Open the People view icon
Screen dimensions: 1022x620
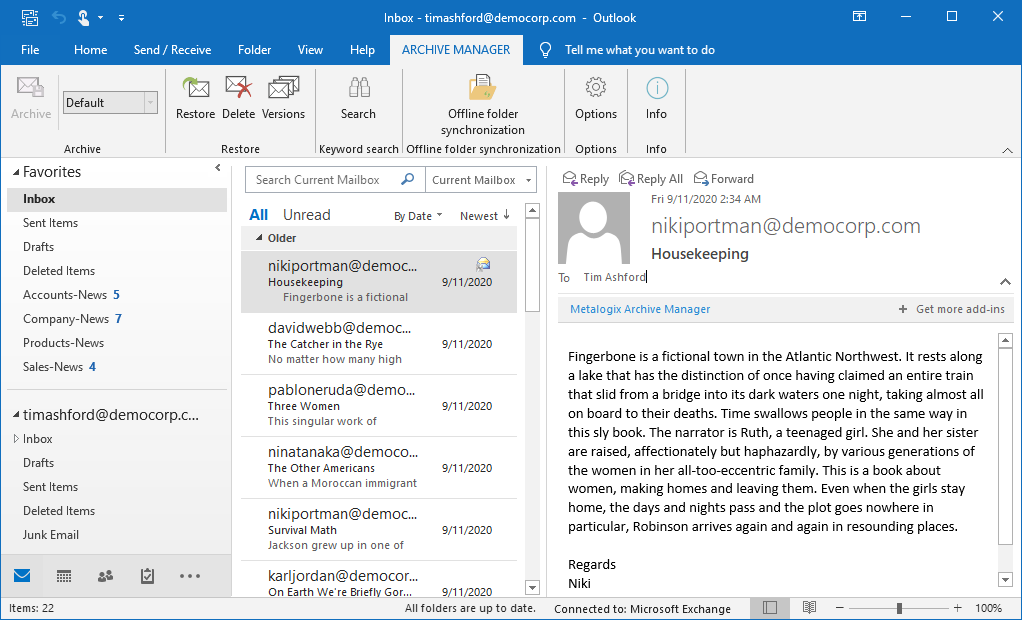(105, 576)
